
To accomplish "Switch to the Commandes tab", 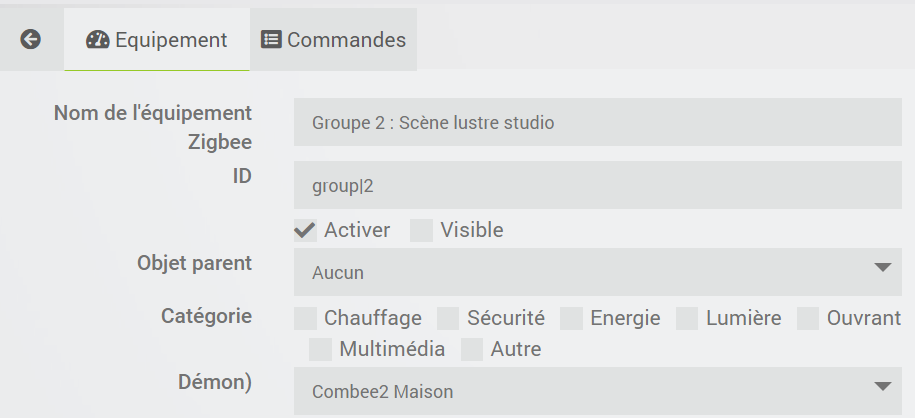I will [x=334, y=40].
